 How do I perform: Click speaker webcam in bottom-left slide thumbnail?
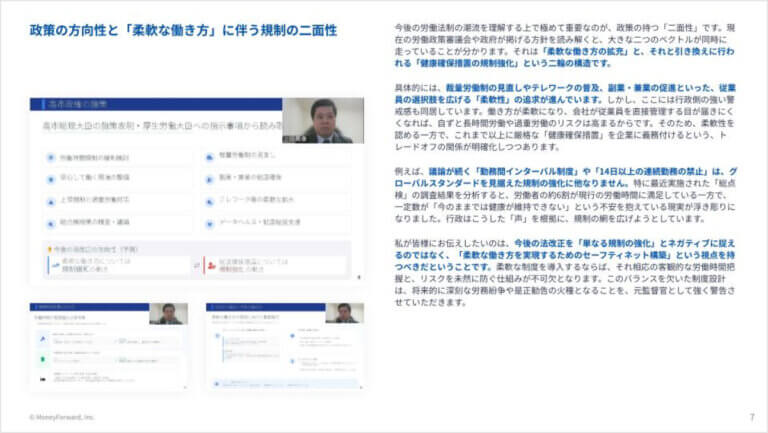pyautogui.click(x=168, y=313)
